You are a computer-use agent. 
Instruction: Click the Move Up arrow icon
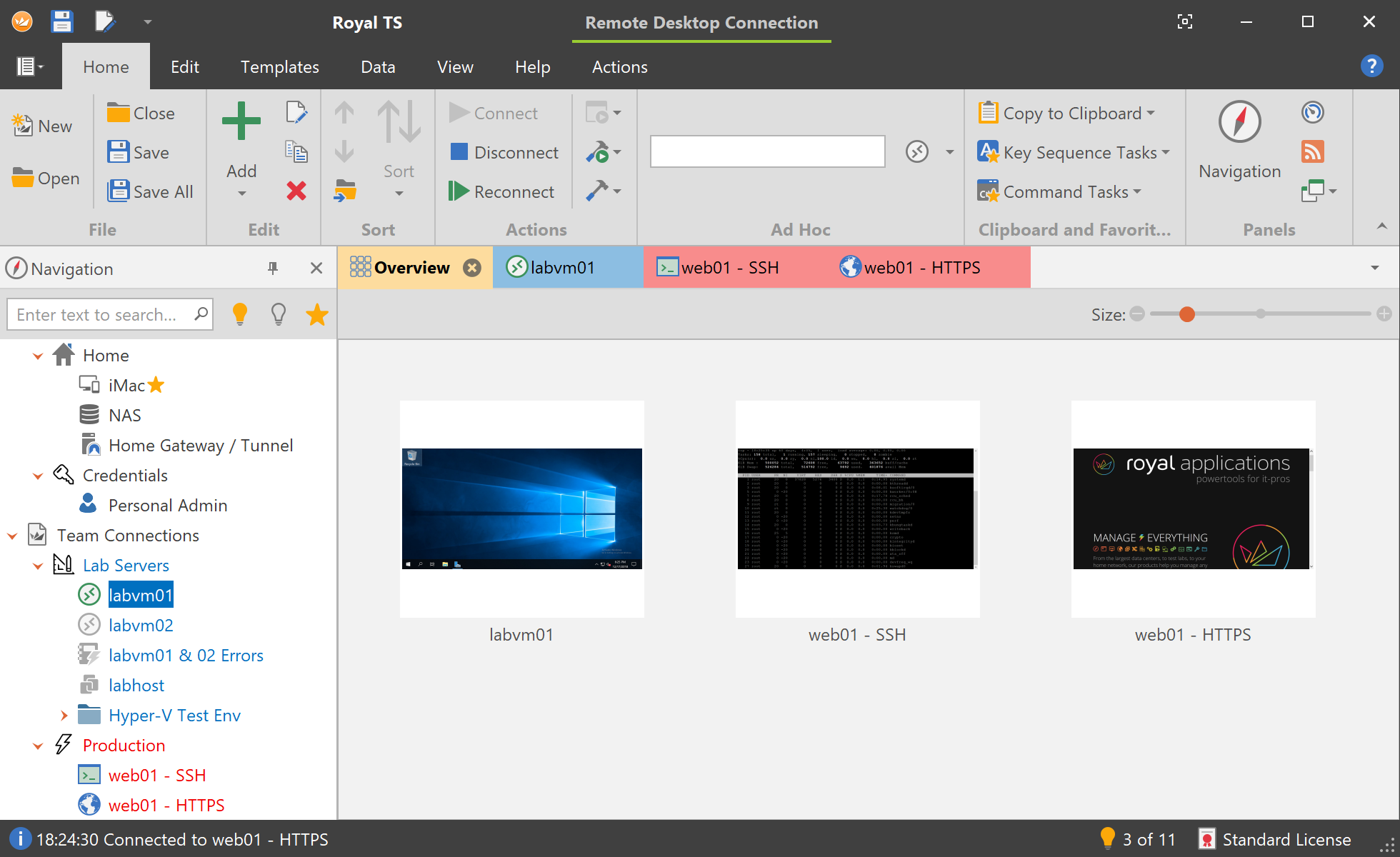pos(344,113)
